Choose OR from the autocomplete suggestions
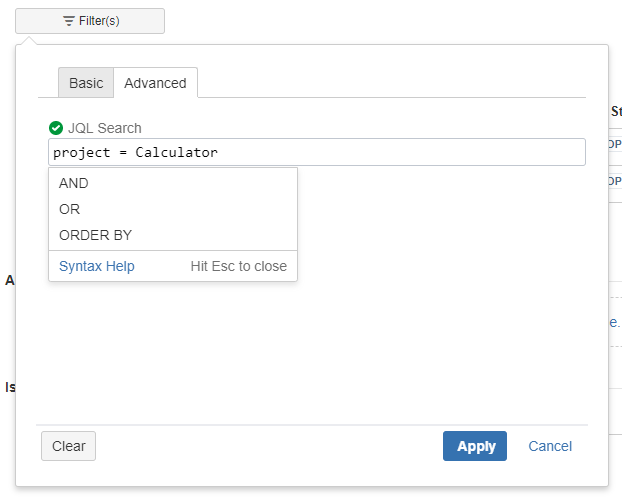The width and height of the screenshot is (622, 498). [x=173, y=209]
